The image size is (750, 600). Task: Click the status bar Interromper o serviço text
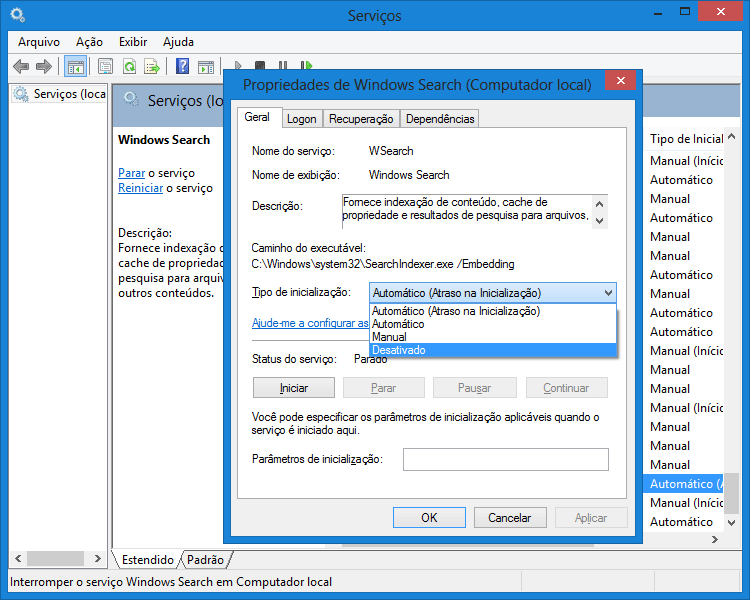click(171, 582)
